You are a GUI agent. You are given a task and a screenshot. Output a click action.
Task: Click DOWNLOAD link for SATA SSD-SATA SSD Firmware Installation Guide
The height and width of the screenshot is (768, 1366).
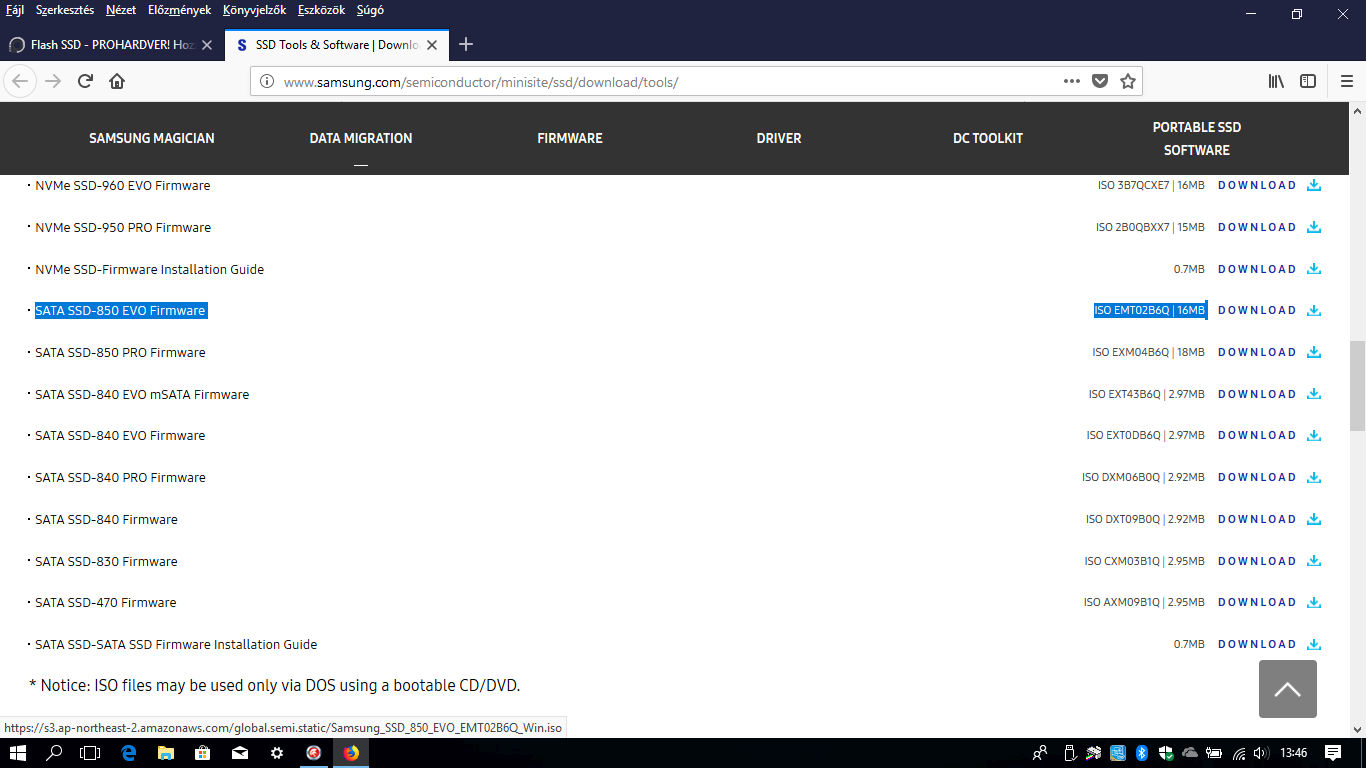1257,644
